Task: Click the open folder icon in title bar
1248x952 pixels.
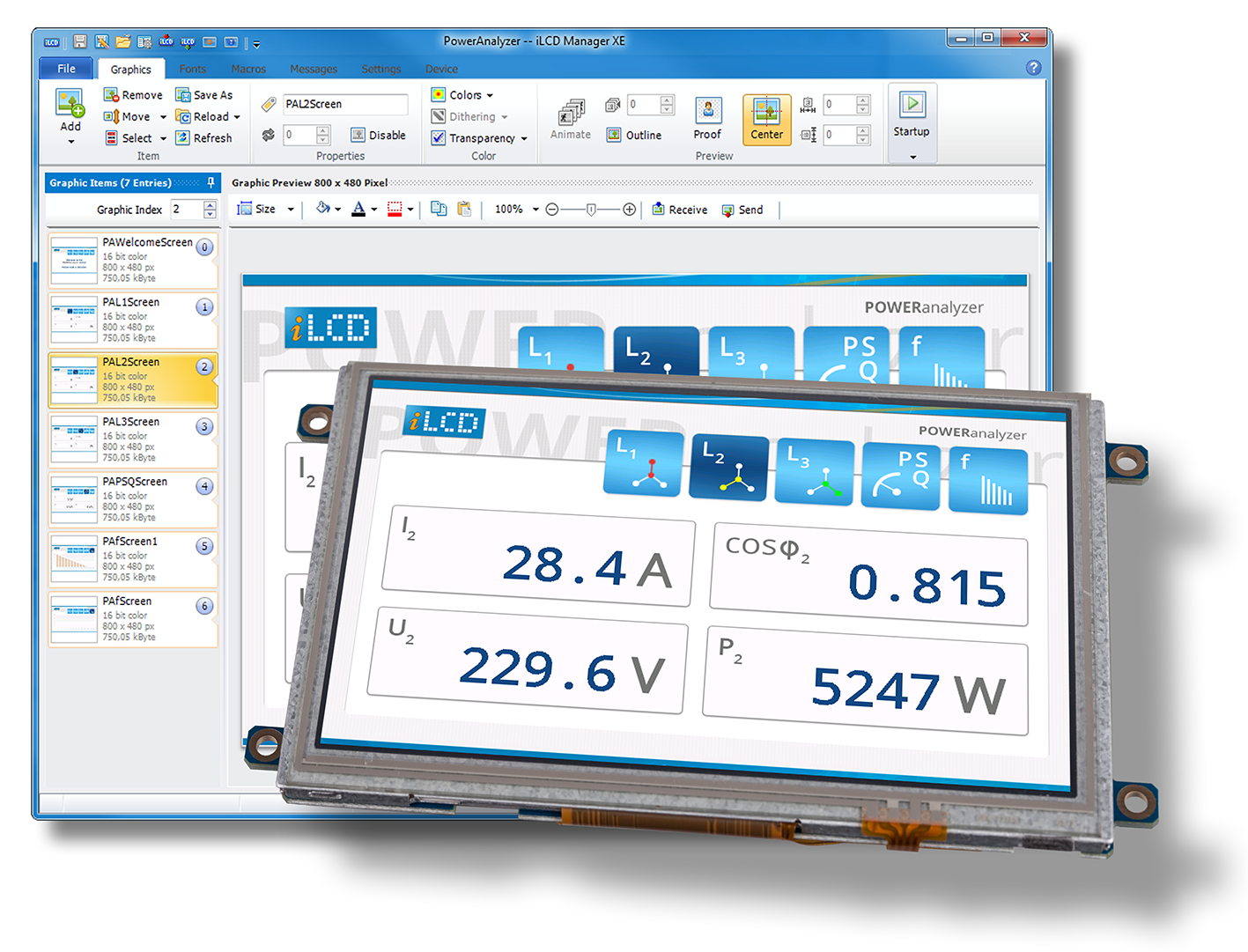Action: click(122, 41)
